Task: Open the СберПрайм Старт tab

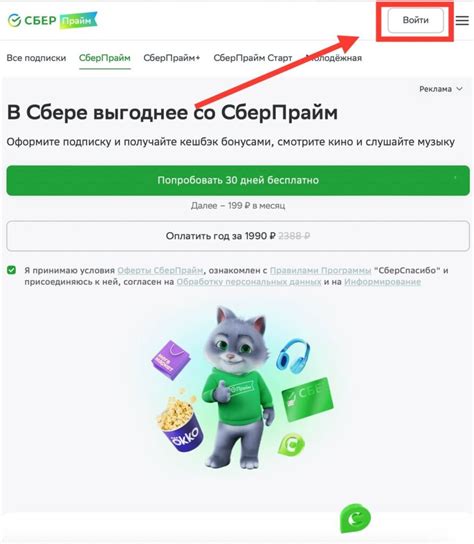Action: [x=253, y=58]
